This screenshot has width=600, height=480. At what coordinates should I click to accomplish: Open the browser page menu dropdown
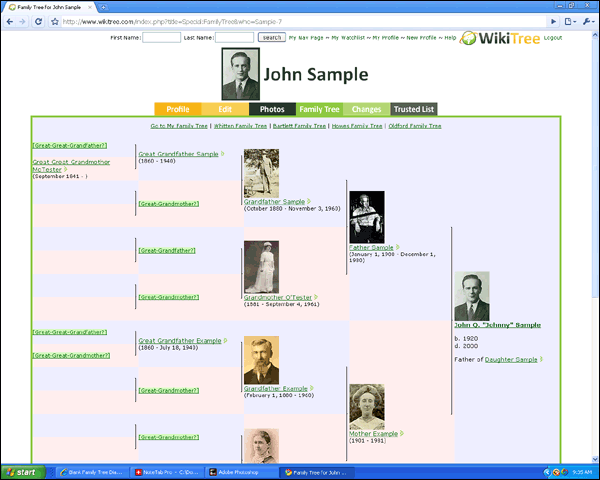pos(569,20)
